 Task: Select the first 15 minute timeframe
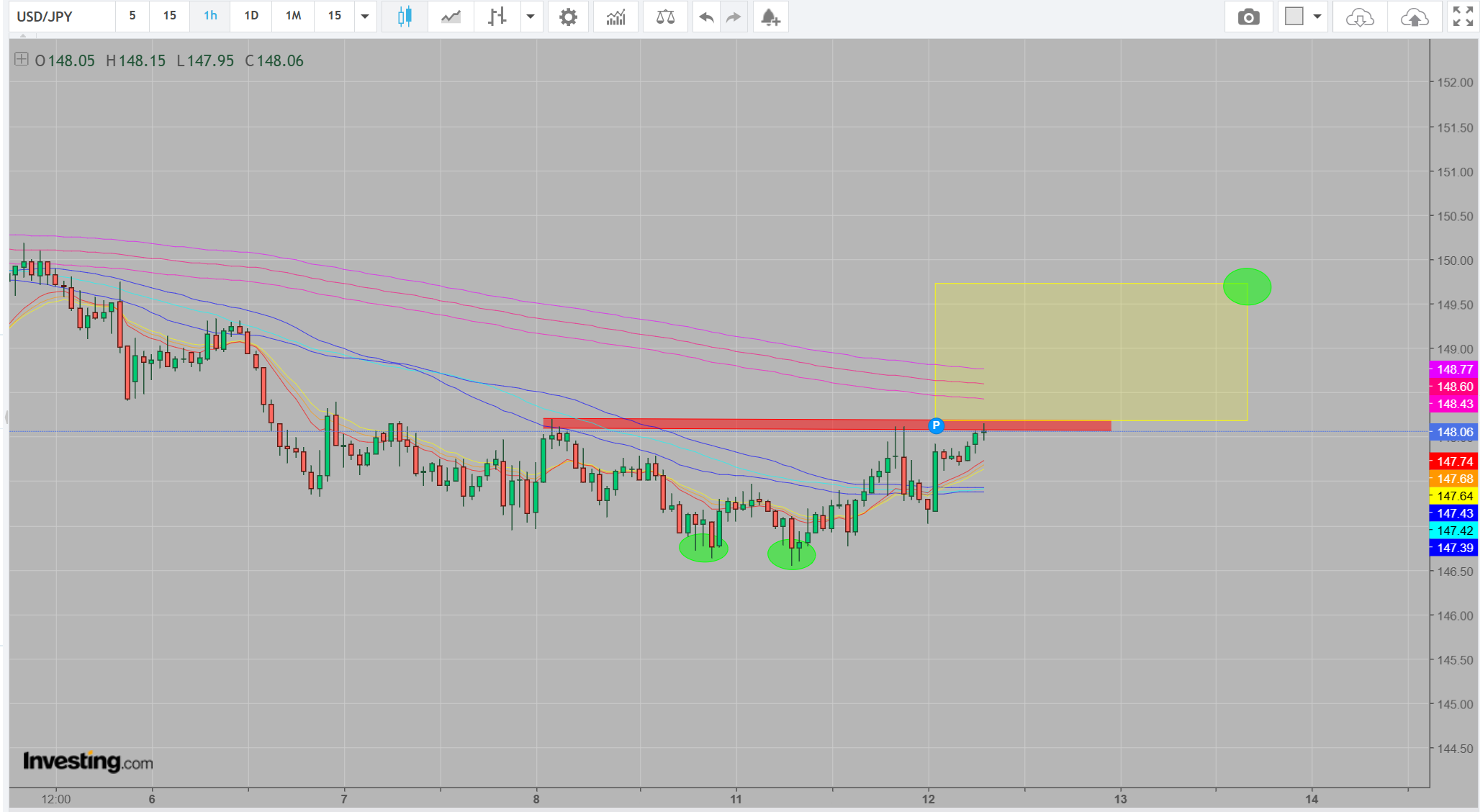click(x=170, y=16)
